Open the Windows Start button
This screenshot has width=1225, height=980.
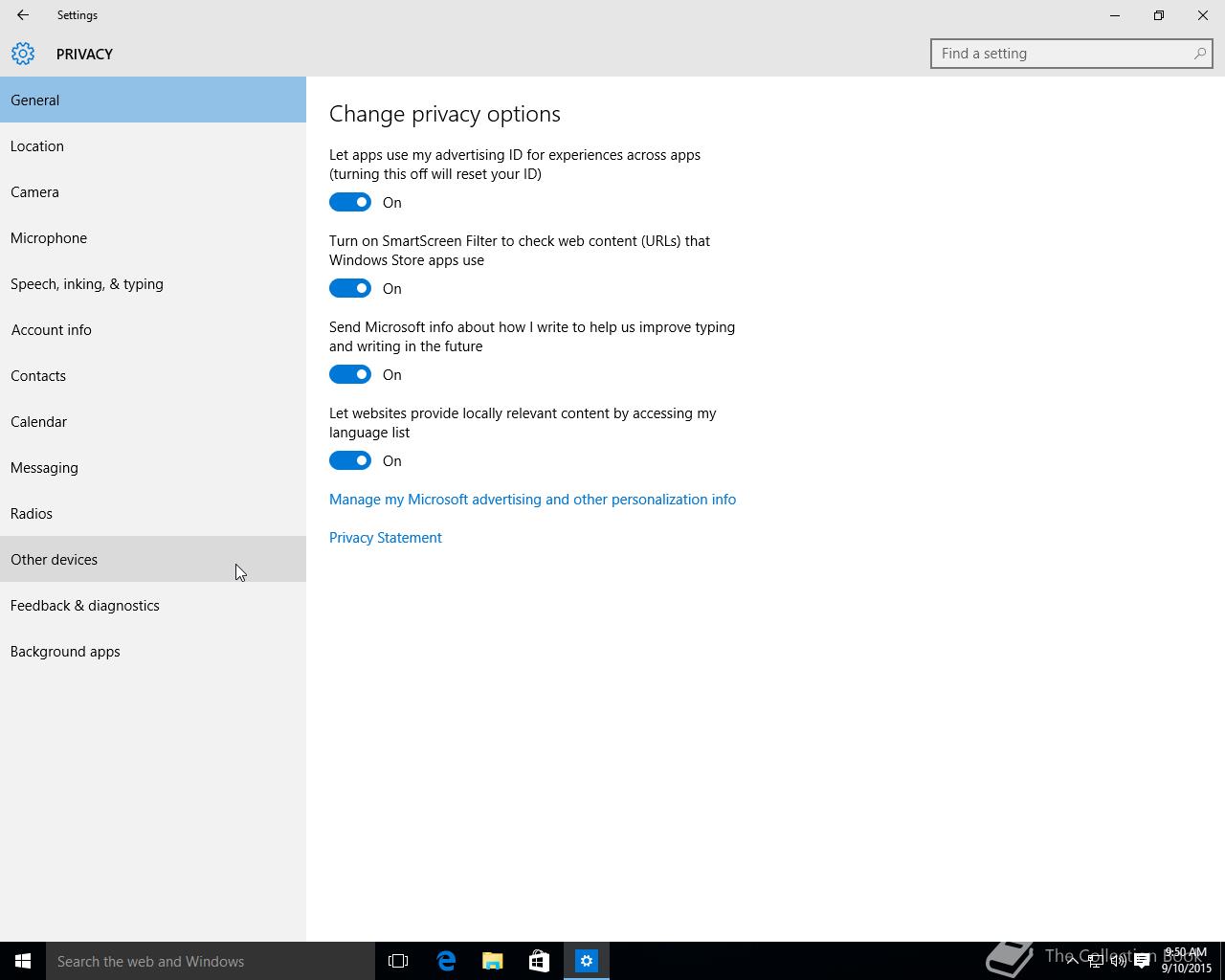[x=23, y=961]
